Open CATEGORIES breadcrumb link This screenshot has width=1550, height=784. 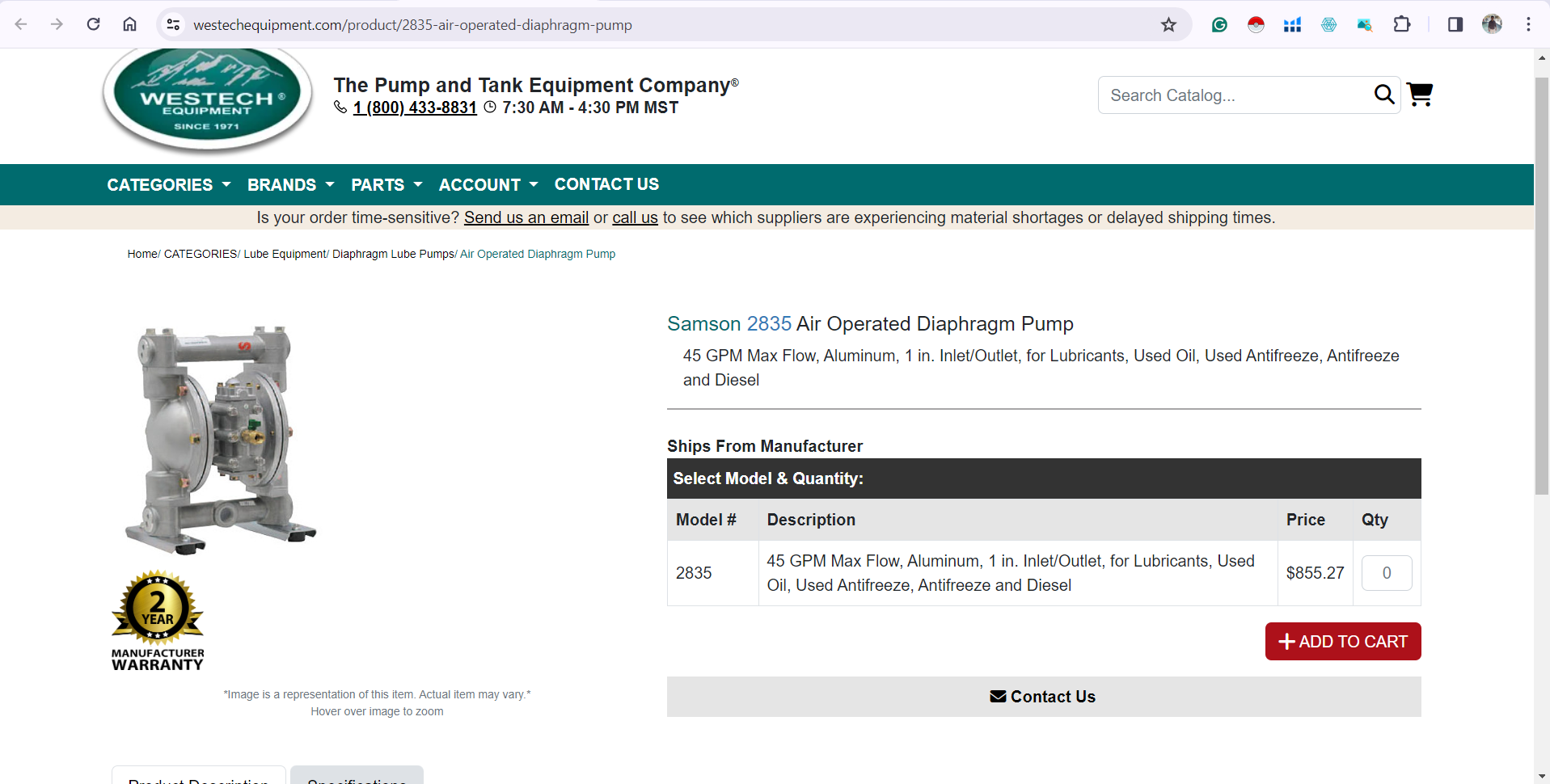[x=201, y=254]
